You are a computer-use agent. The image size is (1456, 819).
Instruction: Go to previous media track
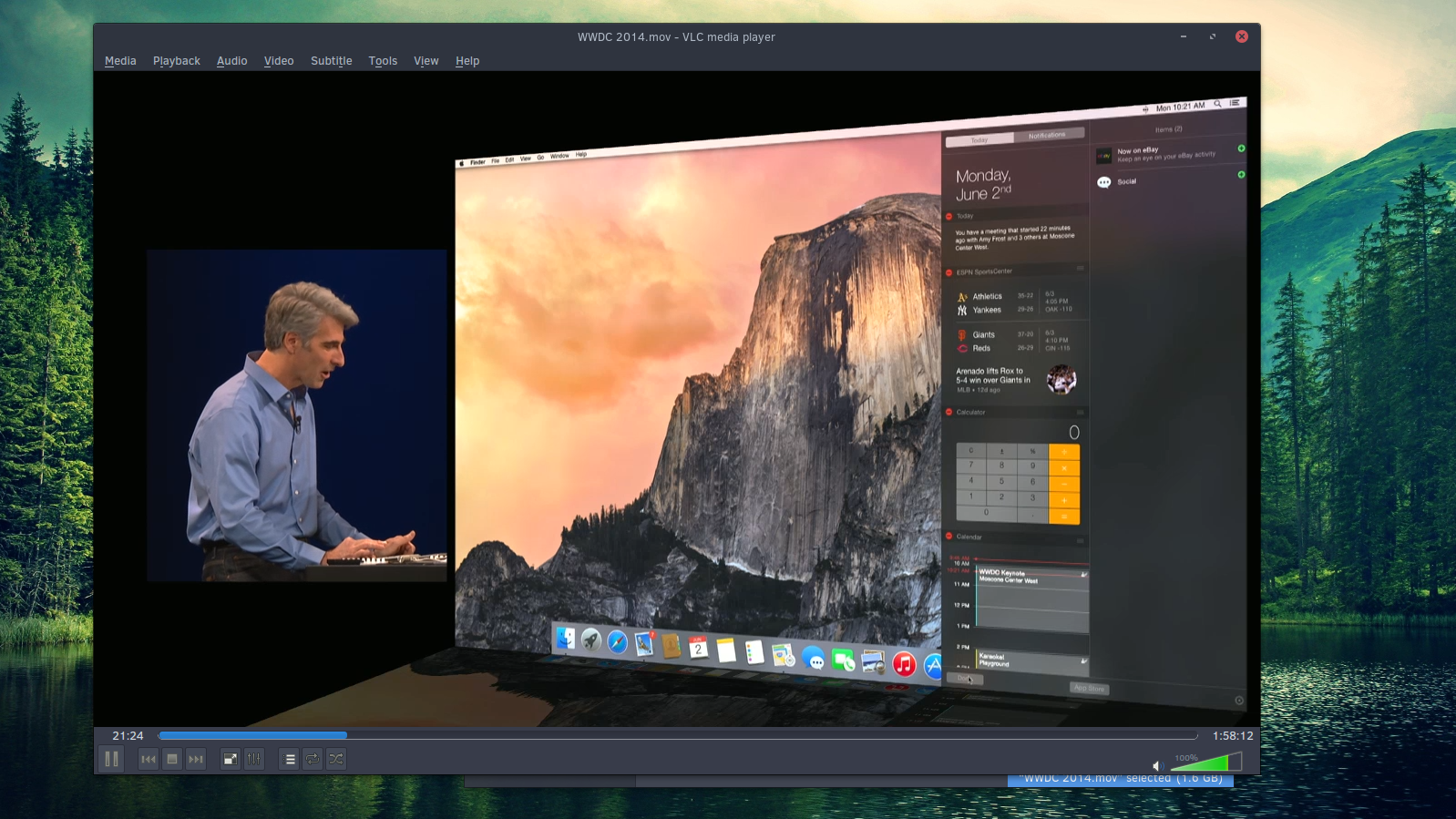click(x=149, y=759)
